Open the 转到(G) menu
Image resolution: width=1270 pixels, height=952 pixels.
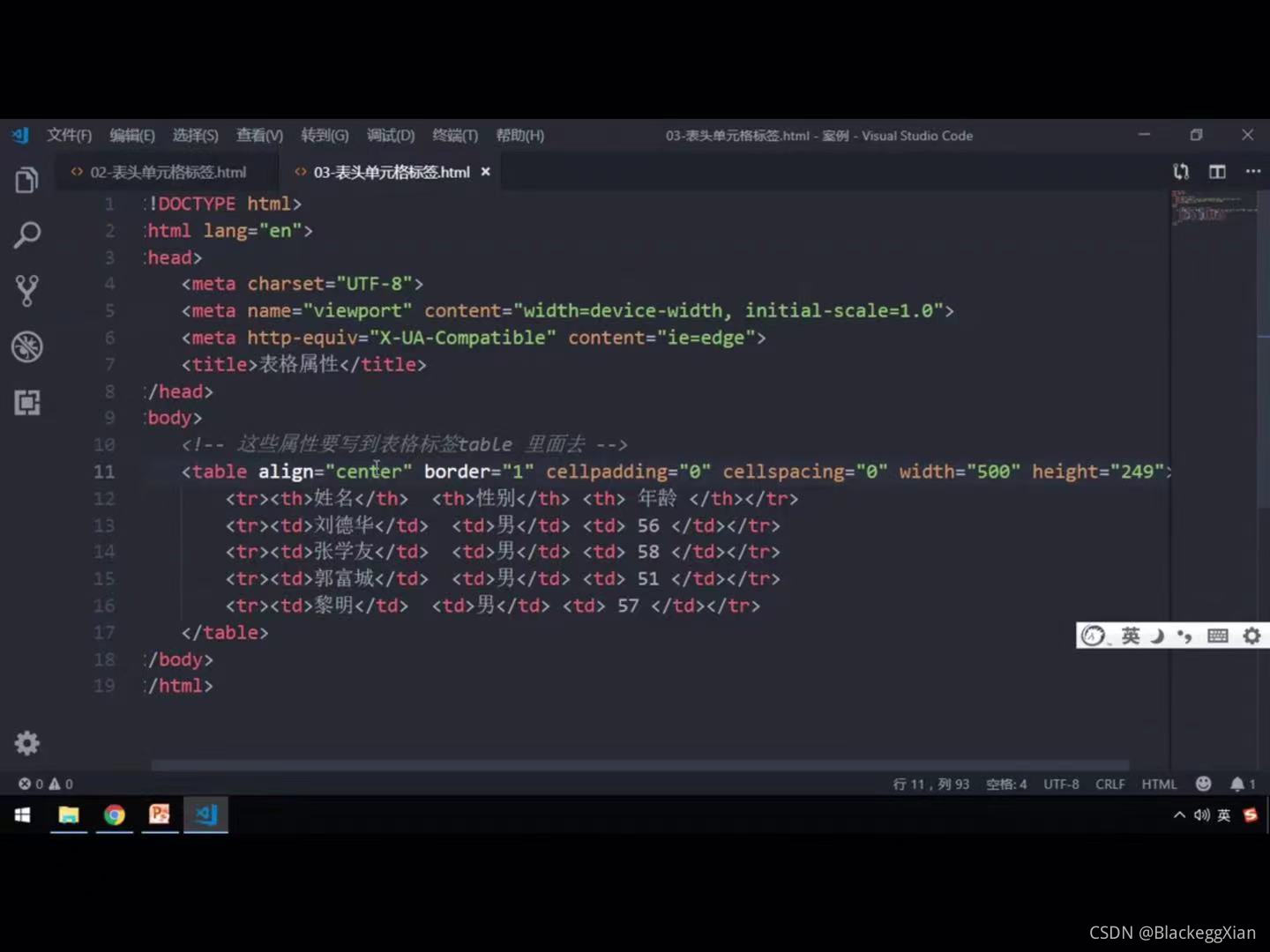[325, 135]
